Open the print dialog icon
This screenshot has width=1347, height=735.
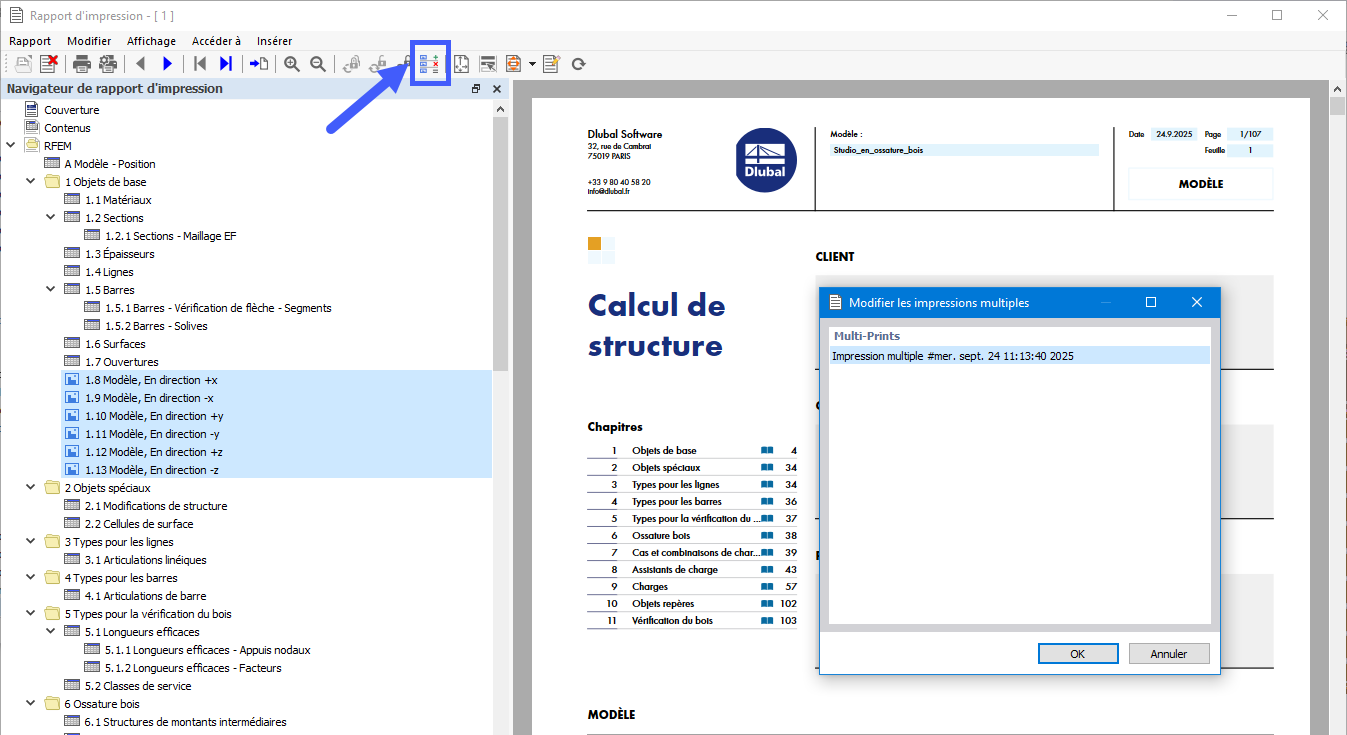point(80,63)
